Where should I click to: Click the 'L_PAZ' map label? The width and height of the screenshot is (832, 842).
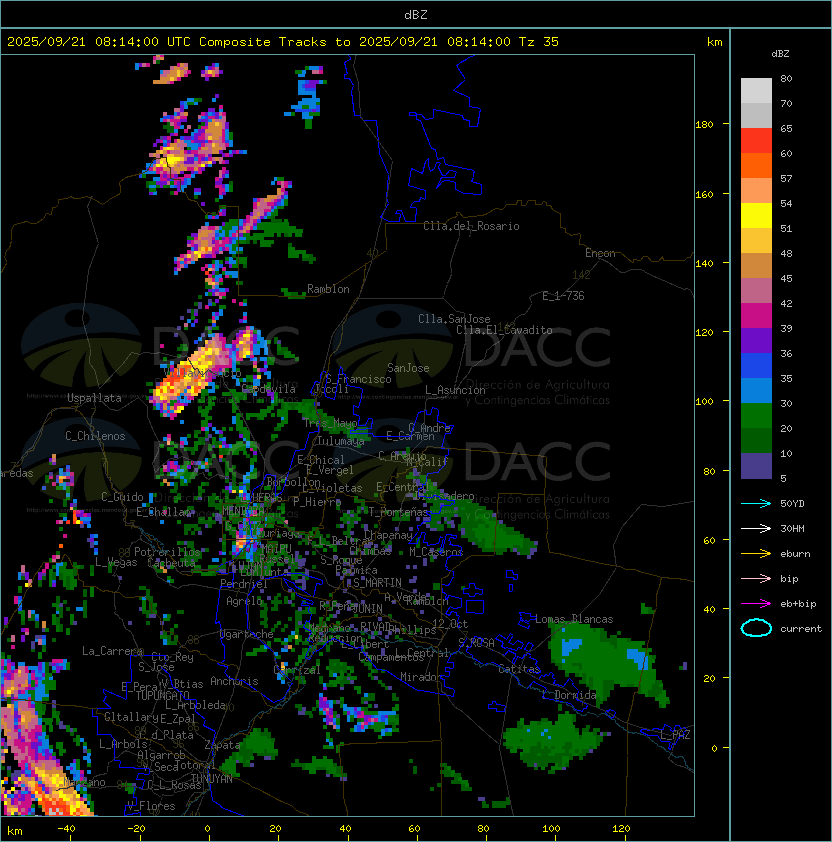pos(675,735)
